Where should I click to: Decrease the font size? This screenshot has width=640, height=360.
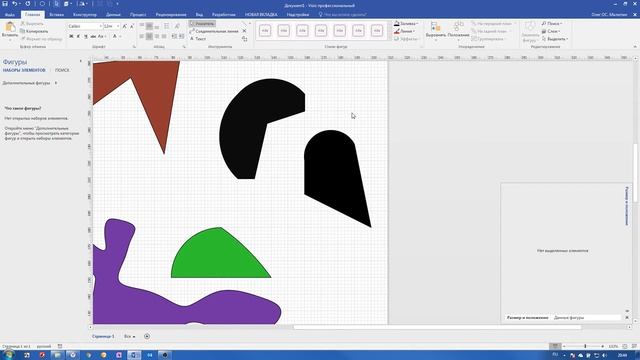coord(132,26)
